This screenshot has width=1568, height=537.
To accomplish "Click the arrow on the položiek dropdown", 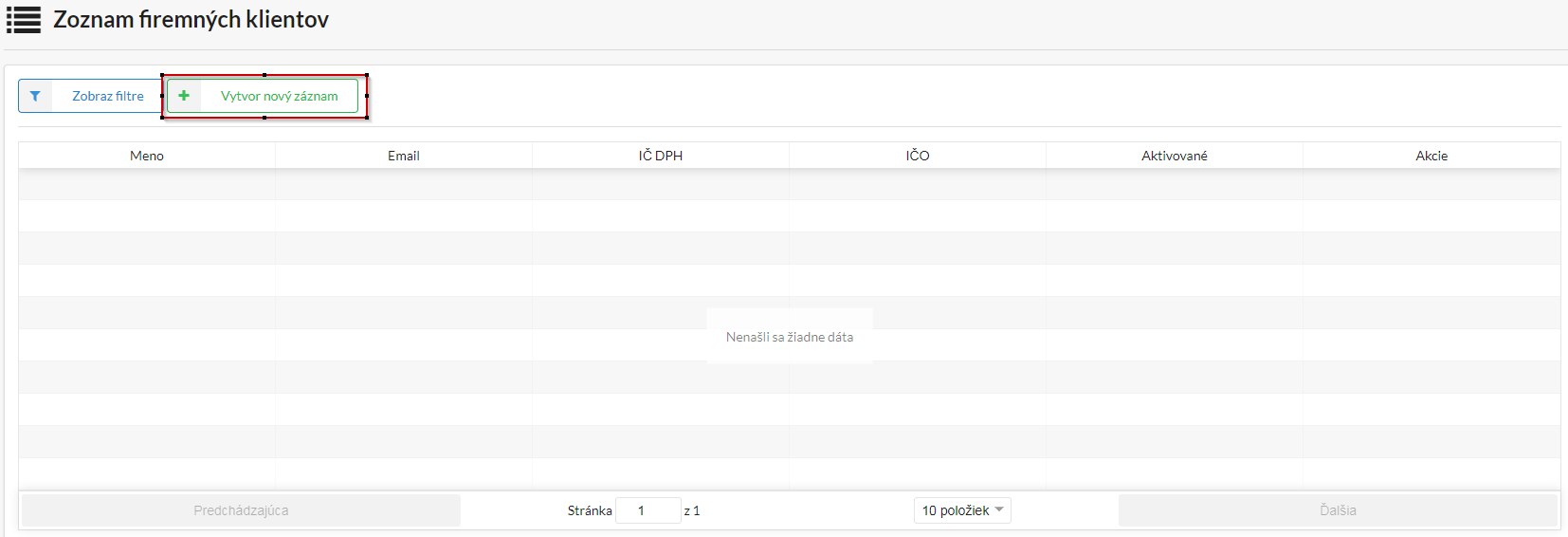I will click(x=999, y=509).
